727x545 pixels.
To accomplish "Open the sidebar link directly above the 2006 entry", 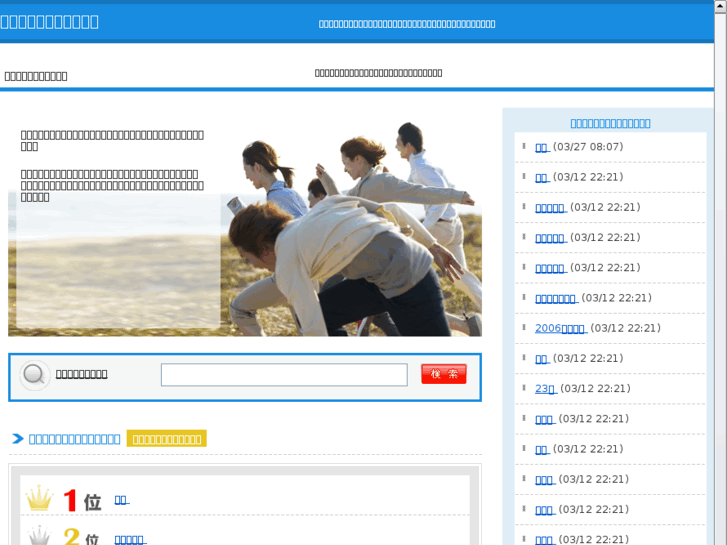I will (x=556, y=298).
